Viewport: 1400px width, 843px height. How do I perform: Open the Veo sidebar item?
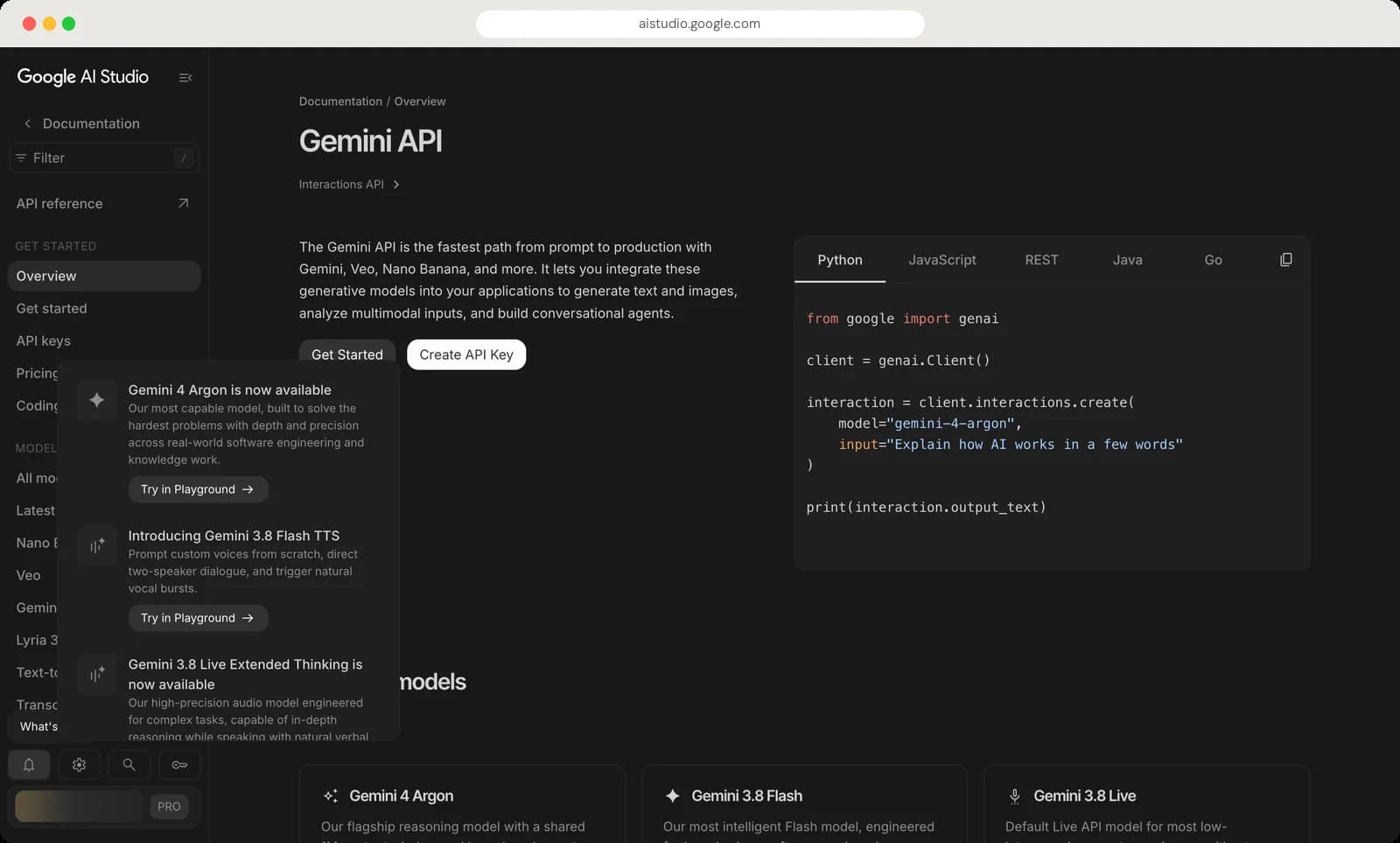tap(29, 575)
